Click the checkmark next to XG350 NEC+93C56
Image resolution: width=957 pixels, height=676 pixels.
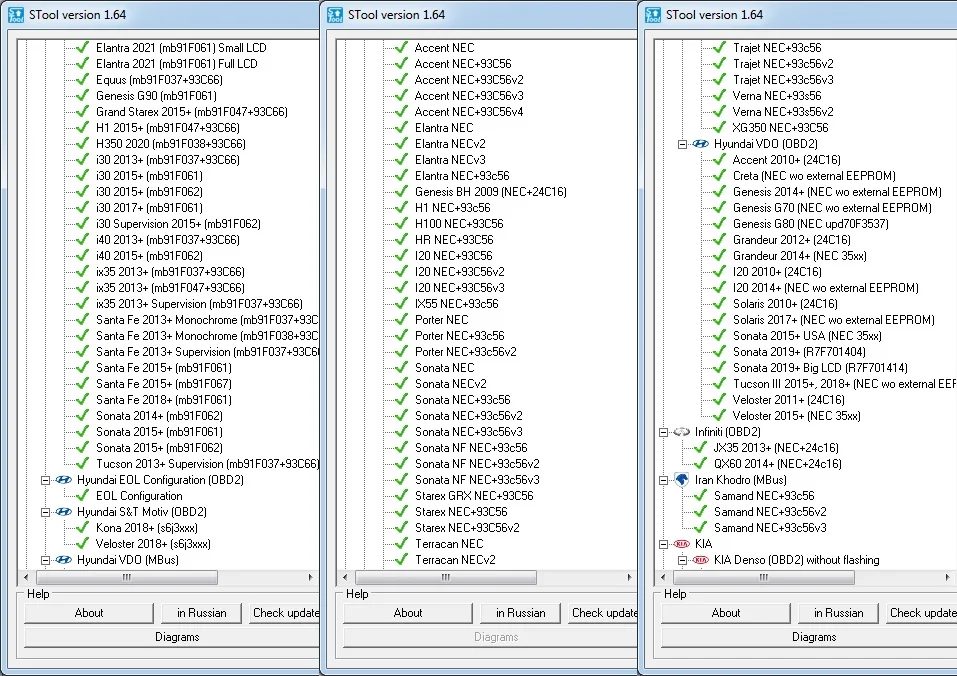click(720, 128)
